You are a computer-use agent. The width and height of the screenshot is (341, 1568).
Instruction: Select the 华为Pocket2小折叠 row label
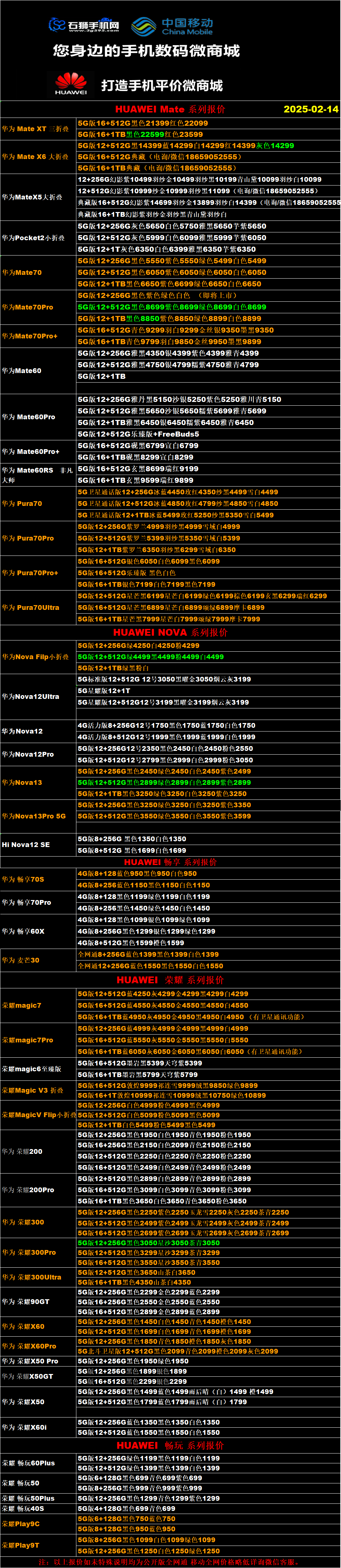34,238
